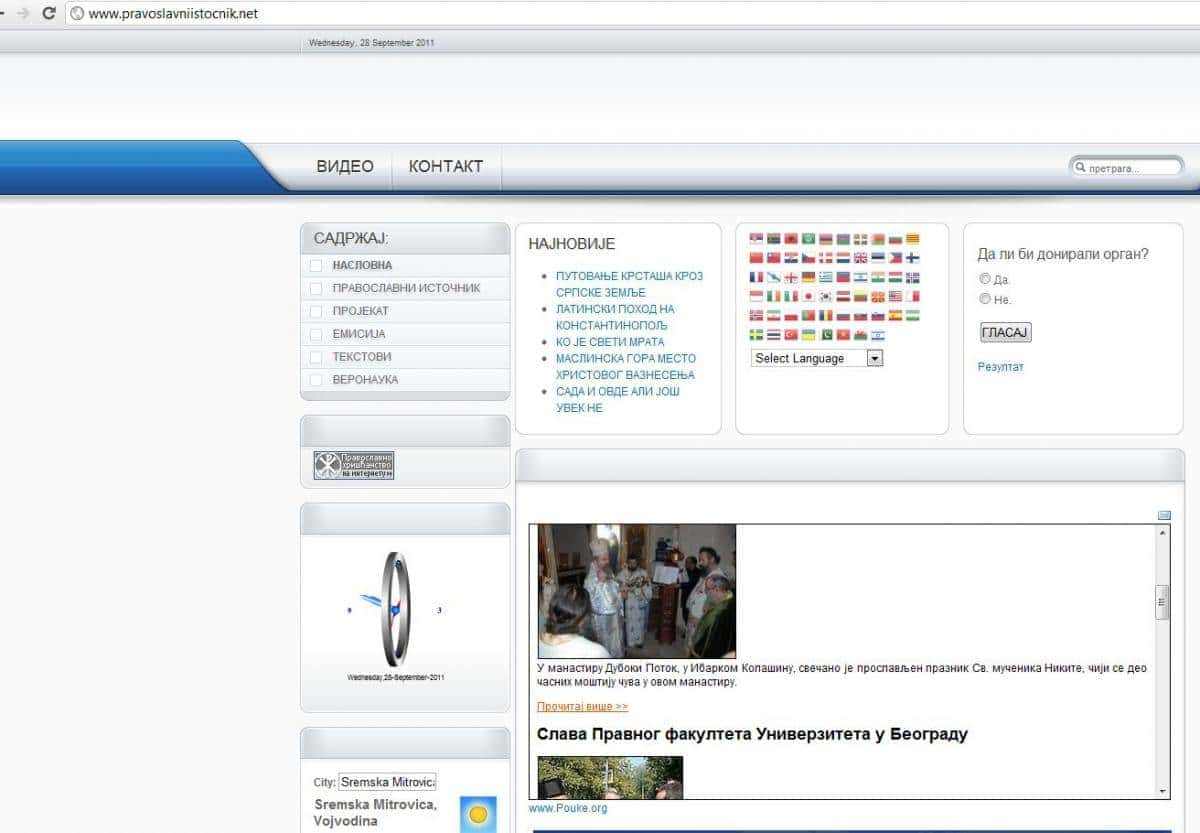Visit the www.Pouke.org link
The image size is (1200, 833).
click(568, 808)
